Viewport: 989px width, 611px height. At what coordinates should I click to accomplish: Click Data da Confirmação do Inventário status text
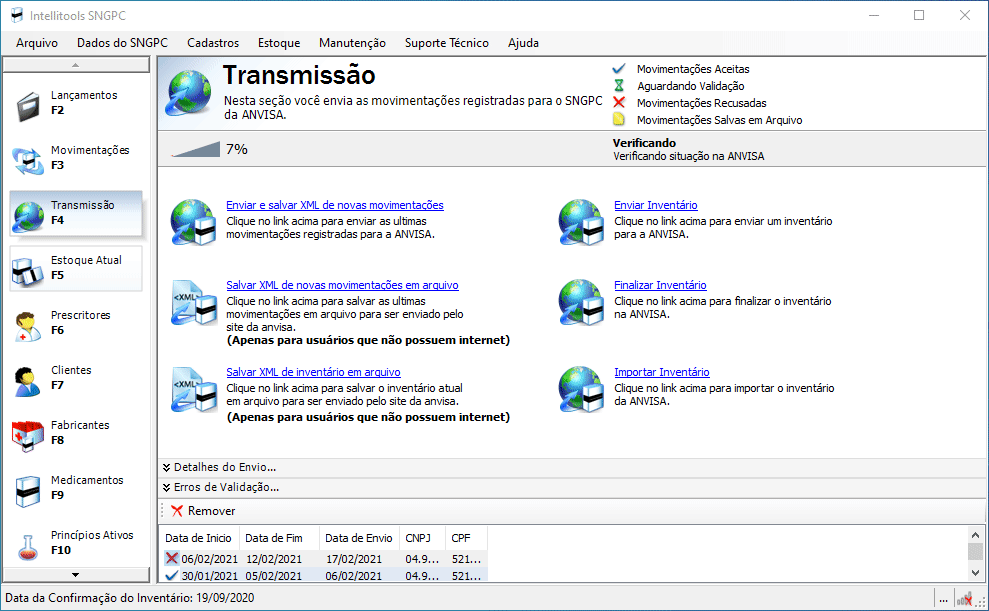click(130, 598)
